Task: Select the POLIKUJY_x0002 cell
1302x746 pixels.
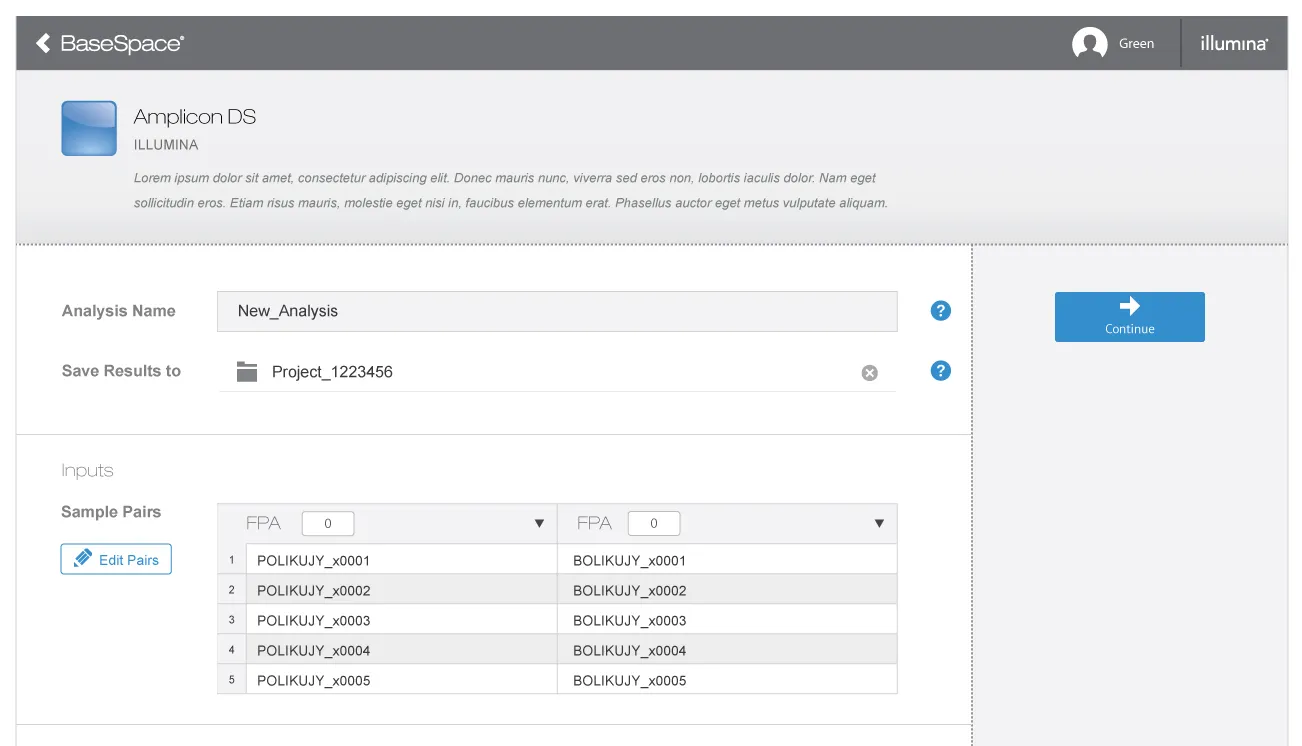Action: click(401, 590)
